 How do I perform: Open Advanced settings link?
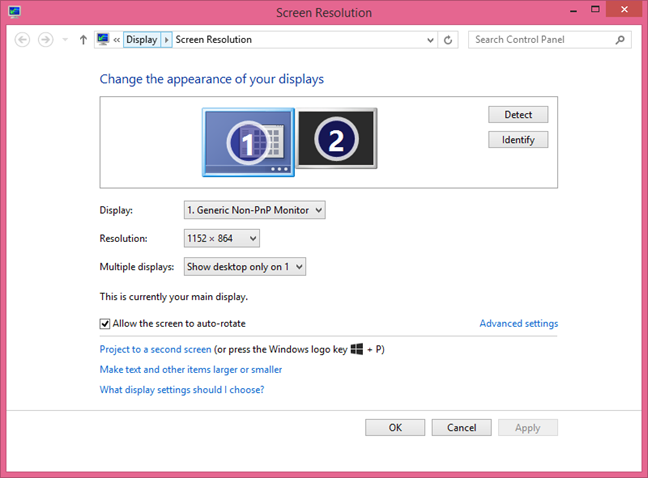(519, 323)
